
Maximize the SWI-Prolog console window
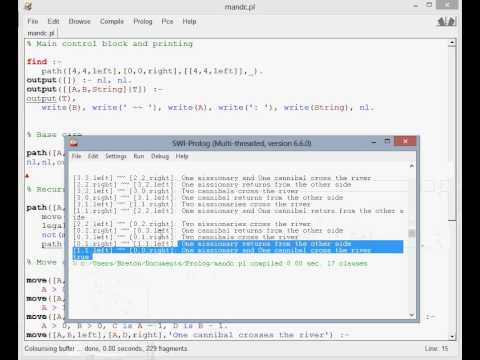click(x=387, y=141)
